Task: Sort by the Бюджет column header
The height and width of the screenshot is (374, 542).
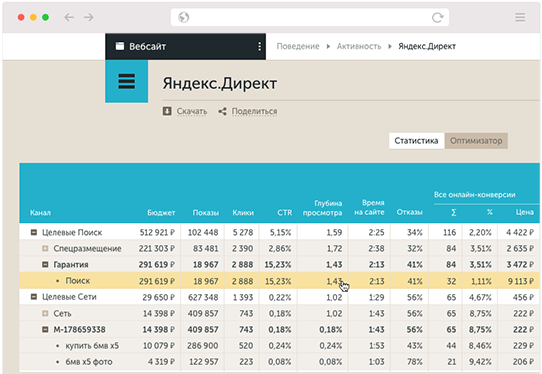Action: coord(161,213)
